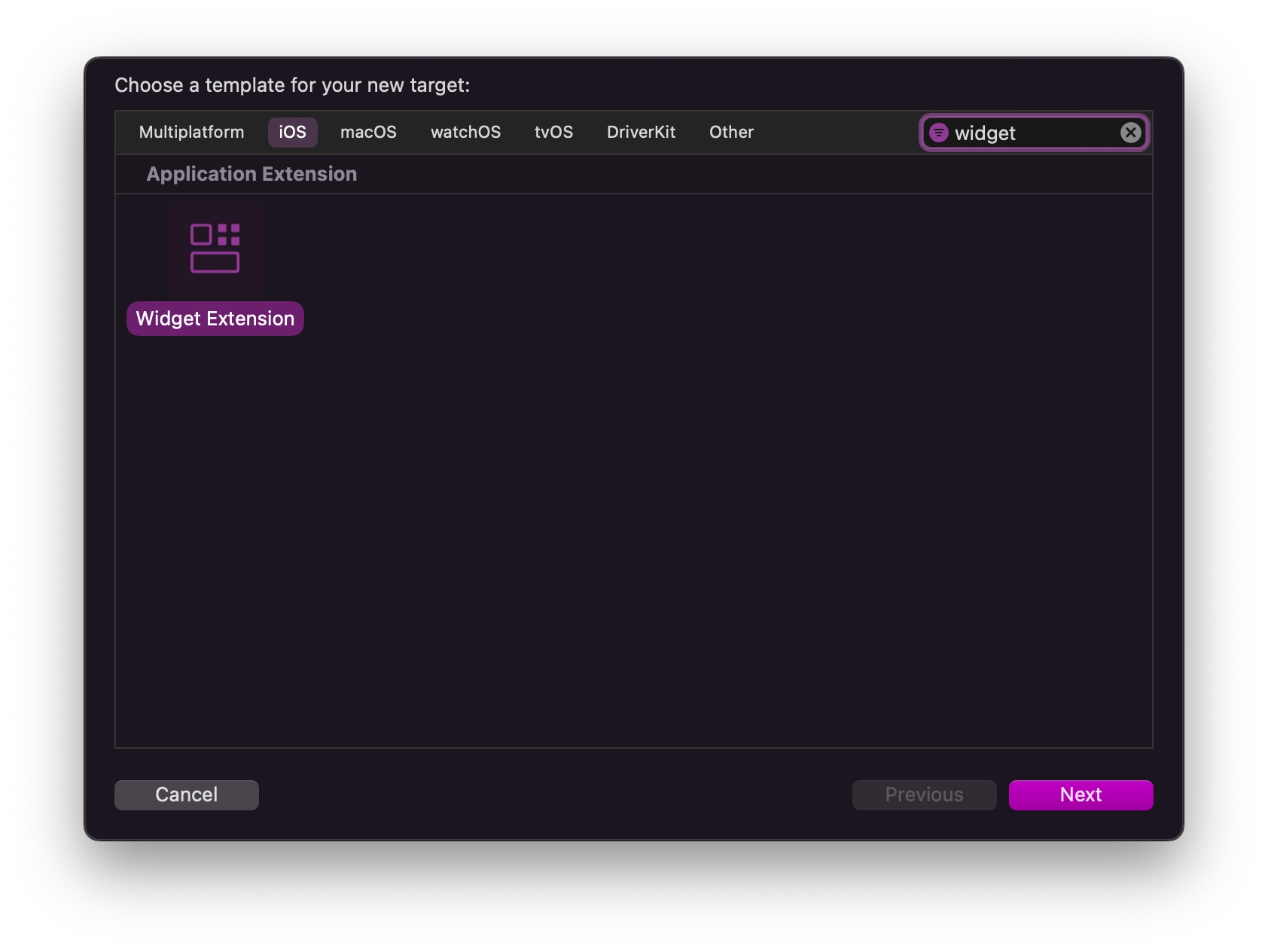Click the filter icon in search field
The height and width of the screenshot is (952, 1268).
(x=938, y=133)
